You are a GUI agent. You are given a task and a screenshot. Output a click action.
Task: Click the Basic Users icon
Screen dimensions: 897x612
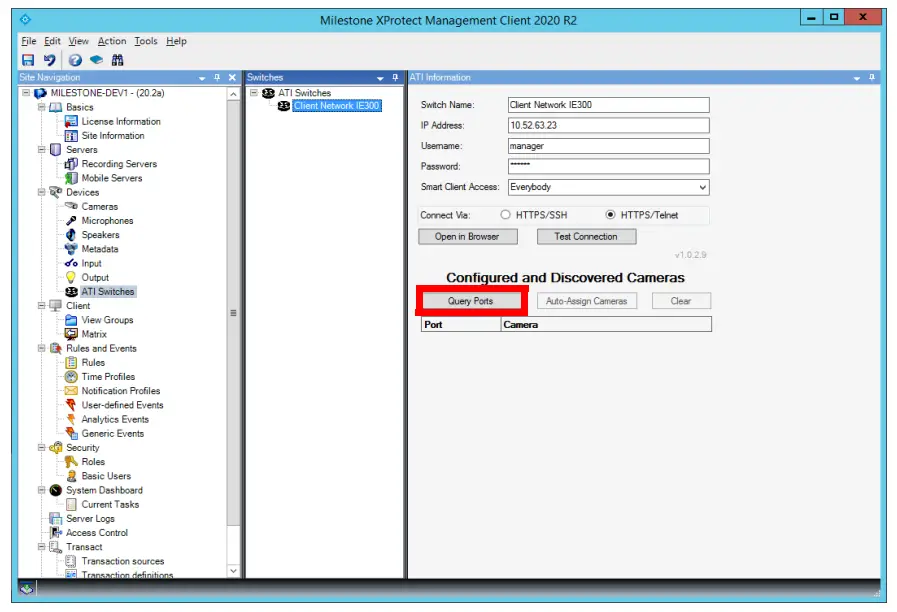pyautogui.click(x=71, y=476)
